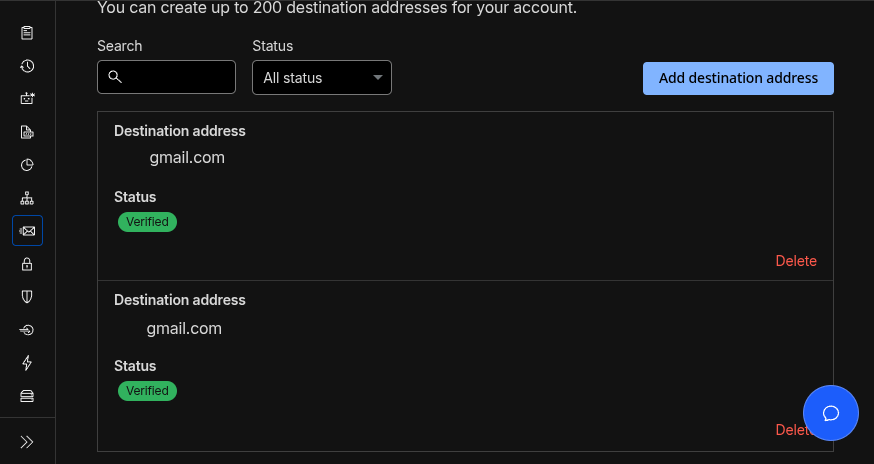Click the shield Security sidebar icon
874x464 pixels.
click(x=27, y=297)
